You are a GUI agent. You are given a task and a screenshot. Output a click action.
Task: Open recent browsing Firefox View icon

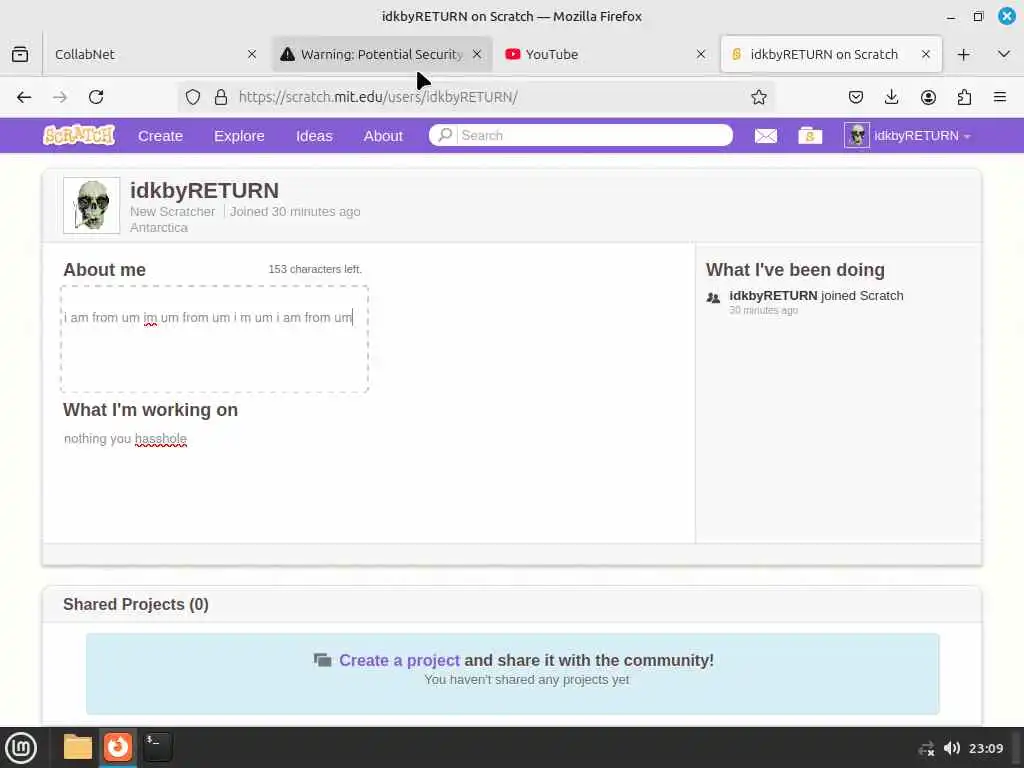(x=20, y=54)
